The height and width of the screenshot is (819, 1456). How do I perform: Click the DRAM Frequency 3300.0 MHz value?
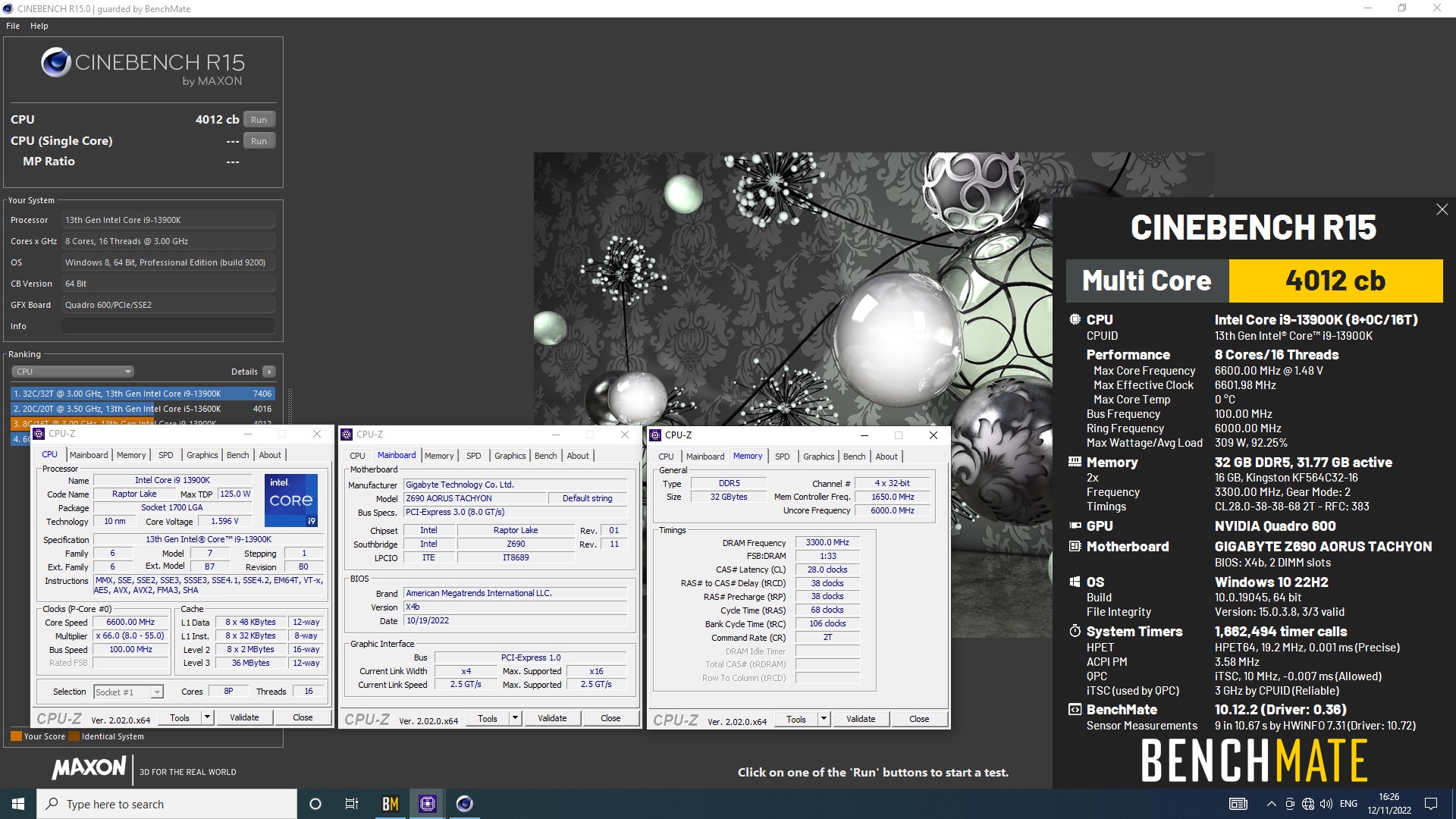coord(827,542)
